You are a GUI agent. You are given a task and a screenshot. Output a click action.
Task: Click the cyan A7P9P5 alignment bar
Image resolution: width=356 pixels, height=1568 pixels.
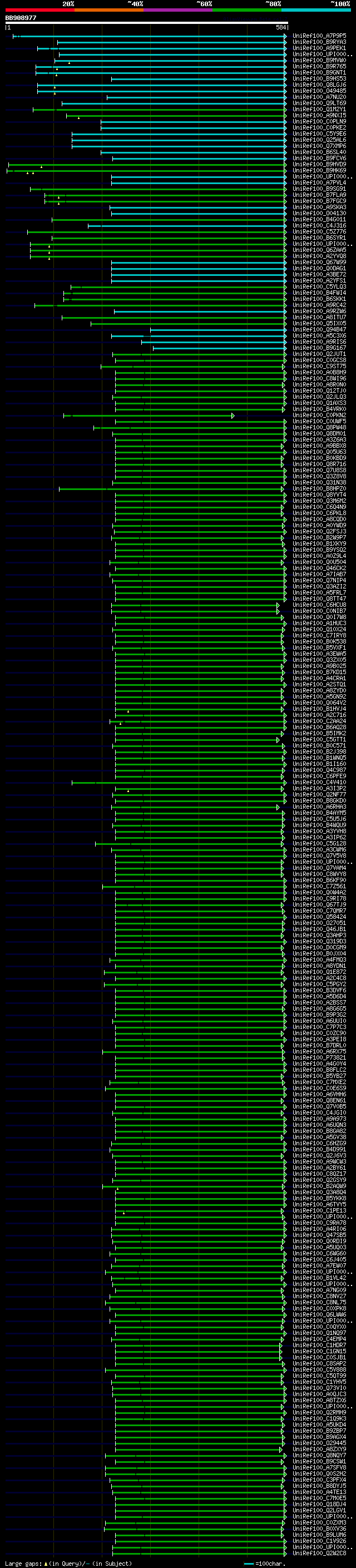[150, 37]
